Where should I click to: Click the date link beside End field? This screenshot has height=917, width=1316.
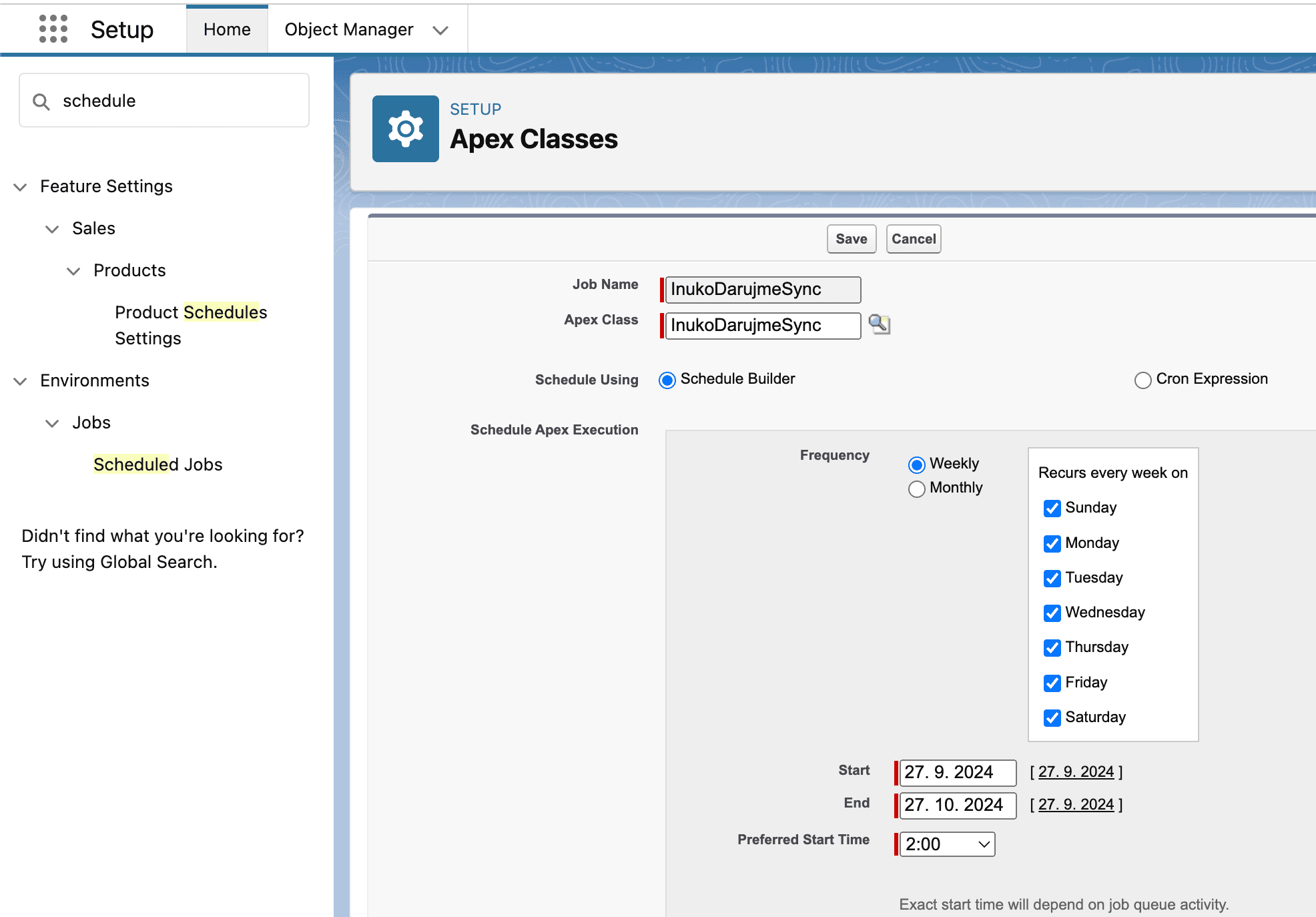pyautogui.click(x=1076, y=804)
